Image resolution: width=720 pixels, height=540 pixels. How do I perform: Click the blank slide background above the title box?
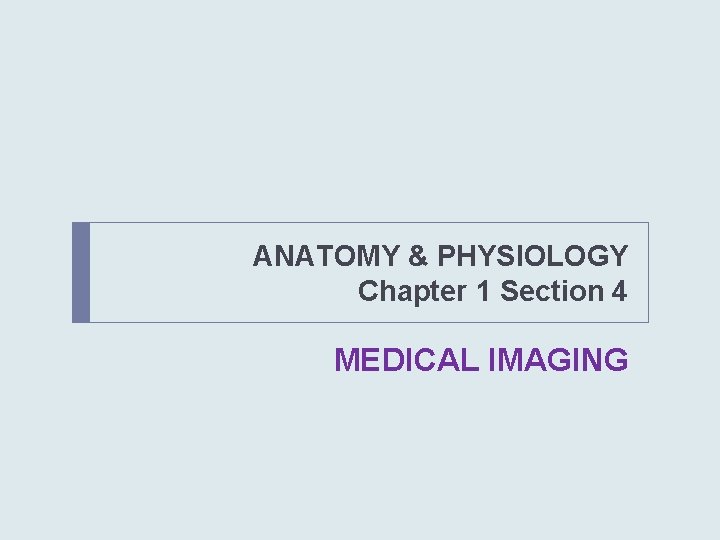(x=360, y=110)
